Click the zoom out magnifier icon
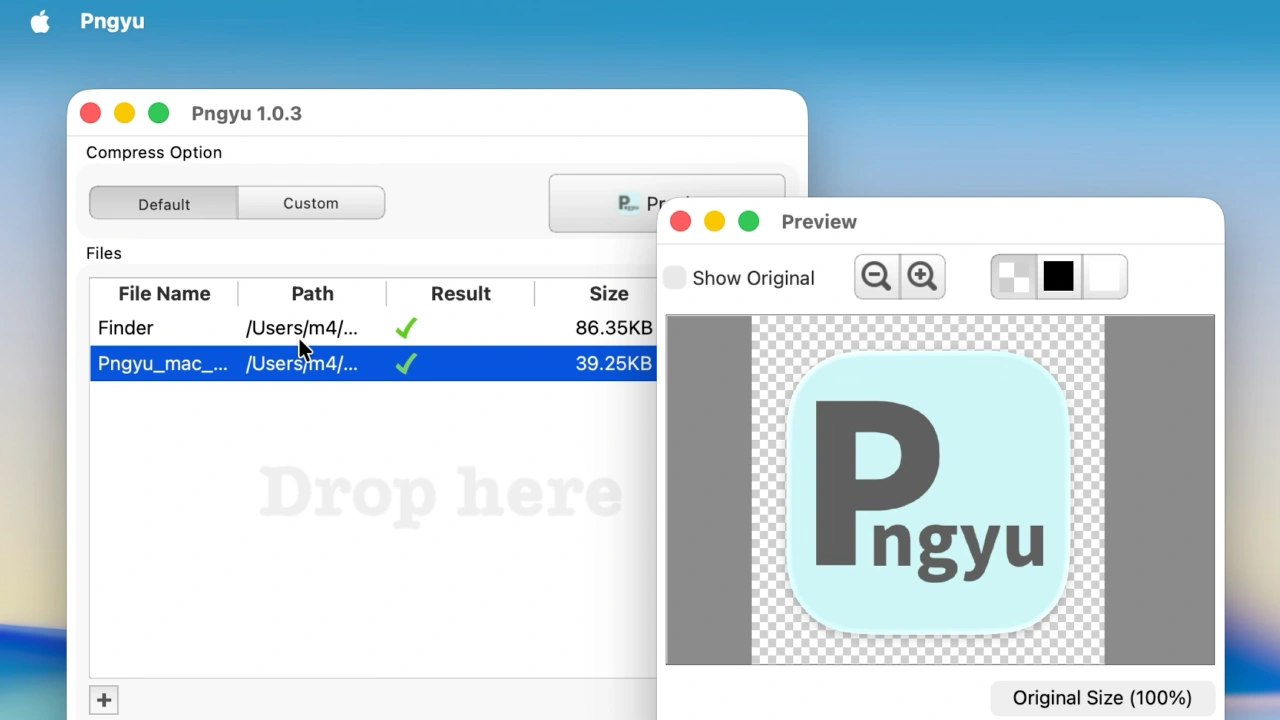This screenshot has width=1280, height=720. (876, 277)
